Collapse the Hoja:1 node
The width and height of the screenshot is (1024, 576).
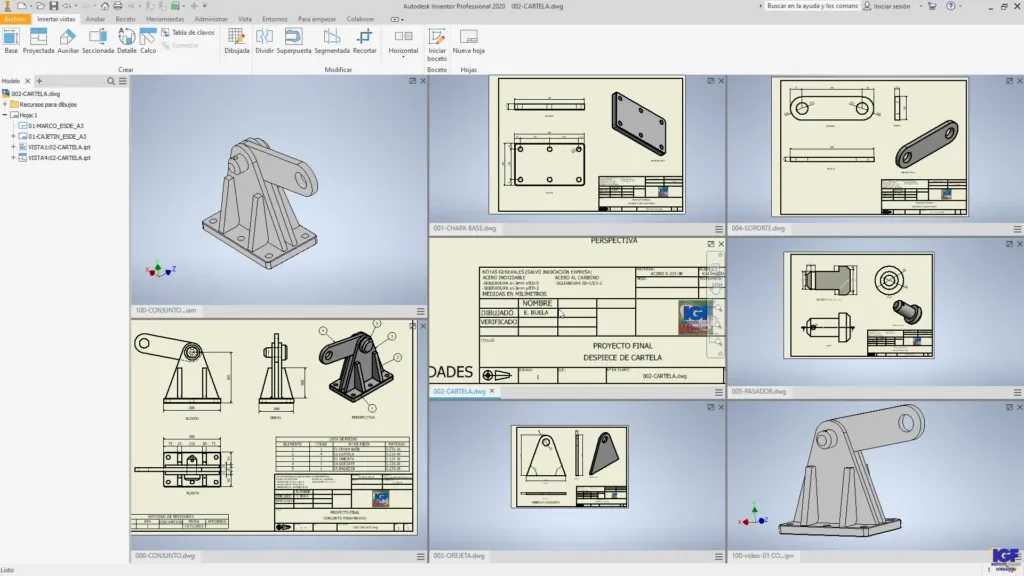(x=5, y=115)
